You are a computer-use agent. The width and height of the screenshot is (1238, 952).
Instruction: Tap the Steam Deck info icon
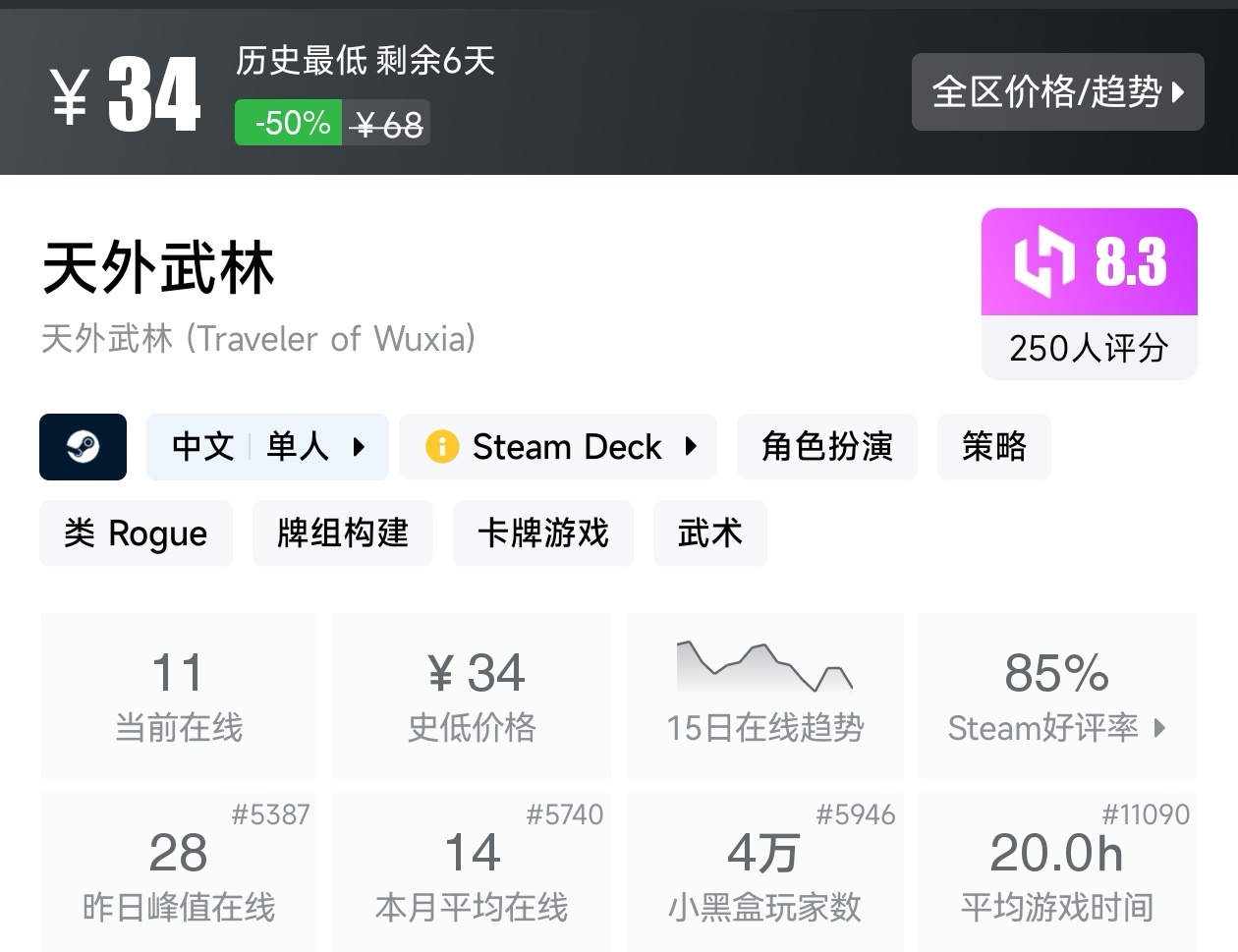[441, 447]
